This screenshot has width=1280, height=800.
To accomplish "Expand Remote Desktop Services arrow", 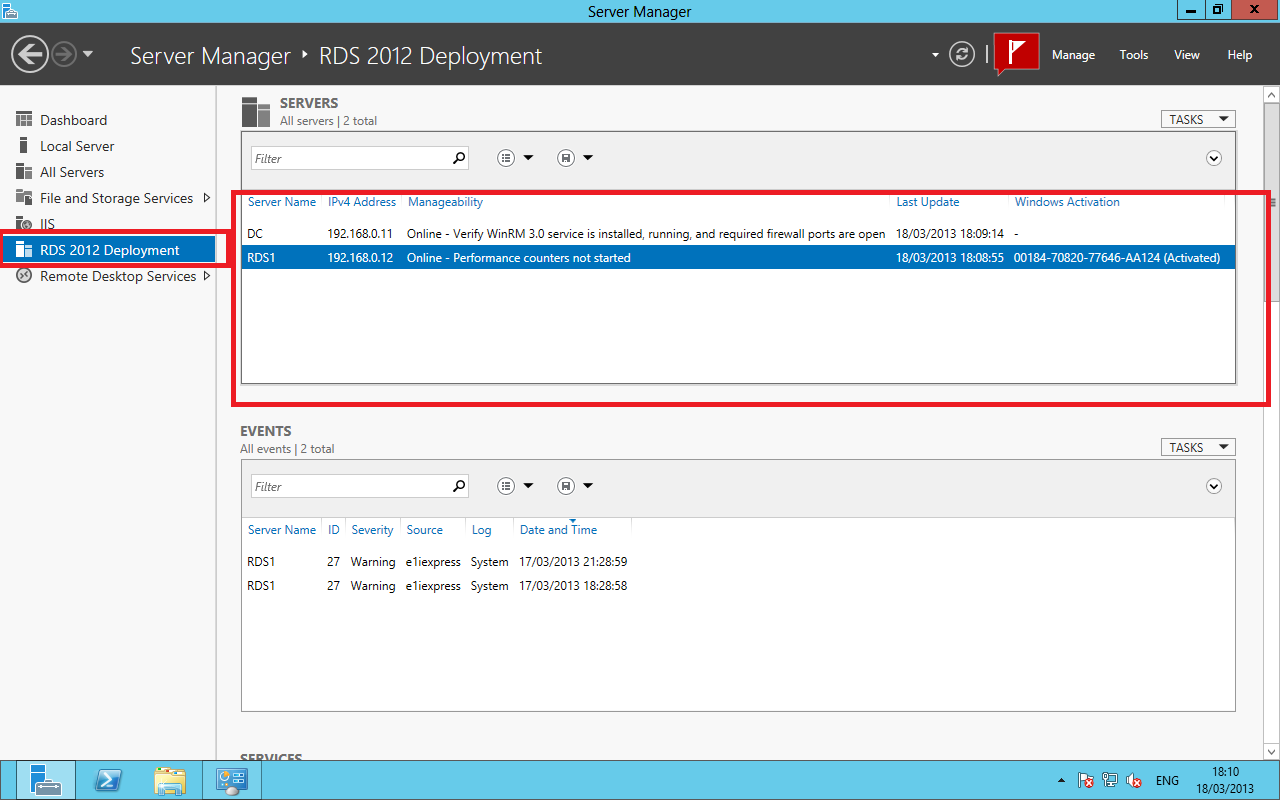I will 207,276.
